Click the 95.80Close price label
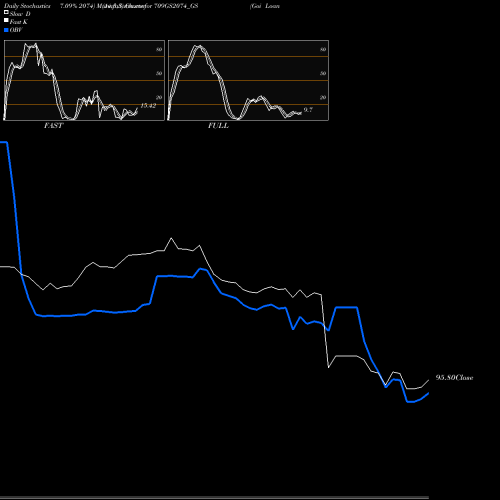 point(454,378)
